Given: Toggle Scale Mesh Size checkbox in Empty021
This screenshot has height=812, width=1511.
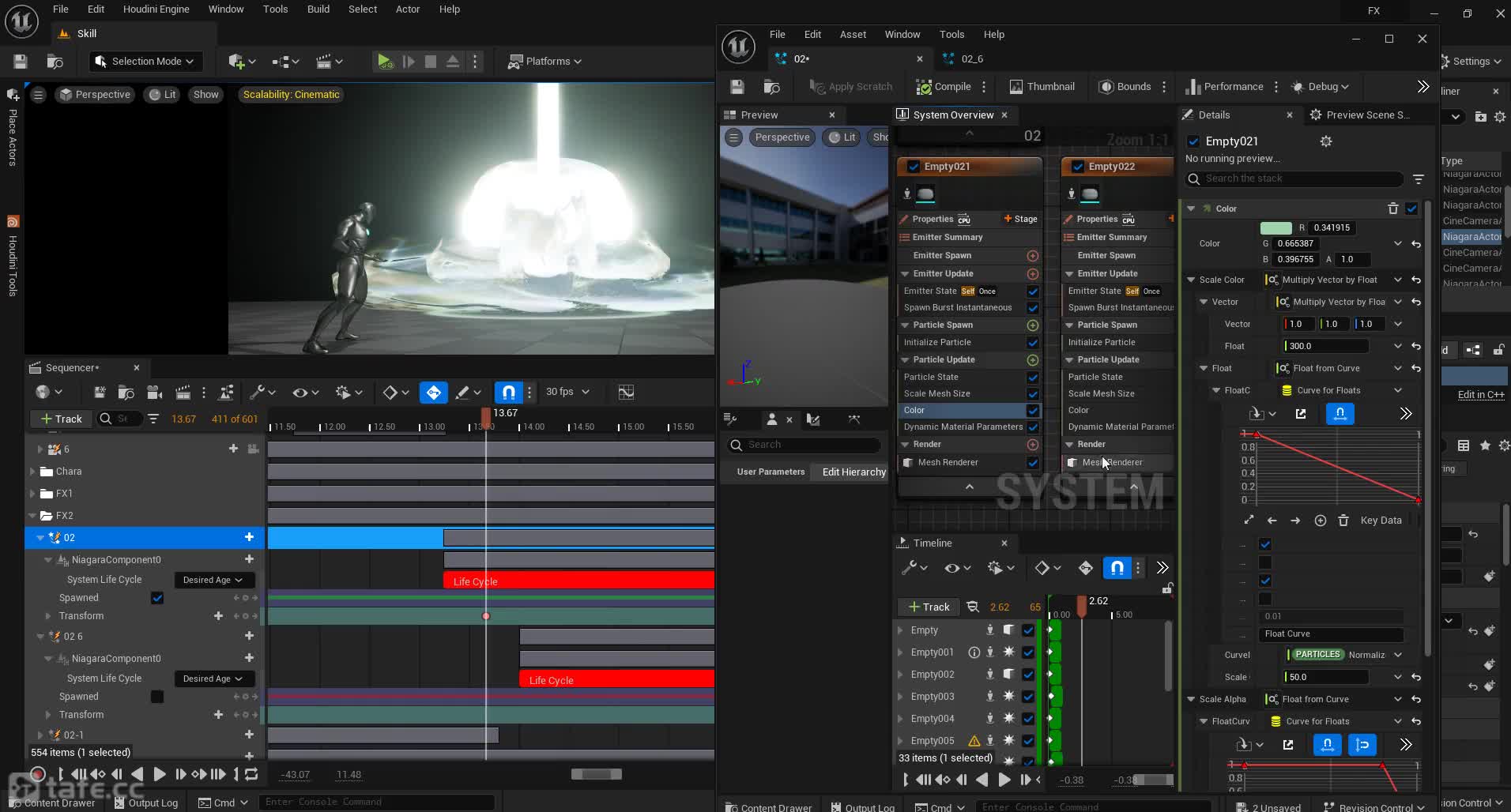Looking at the screenshot, I should tap(1032, 394).
